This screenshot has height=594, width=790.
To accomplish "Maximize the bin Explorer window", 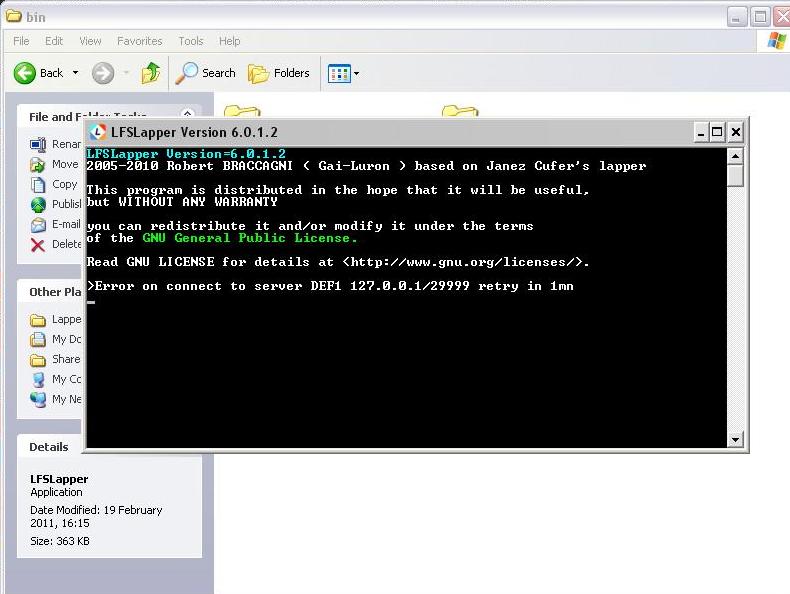I will pos(760,17).
